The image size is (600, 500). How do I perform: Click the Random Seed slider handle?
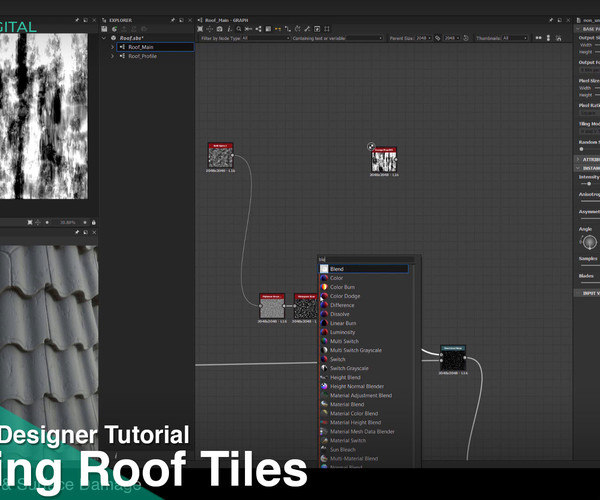(x=581, y=149)
